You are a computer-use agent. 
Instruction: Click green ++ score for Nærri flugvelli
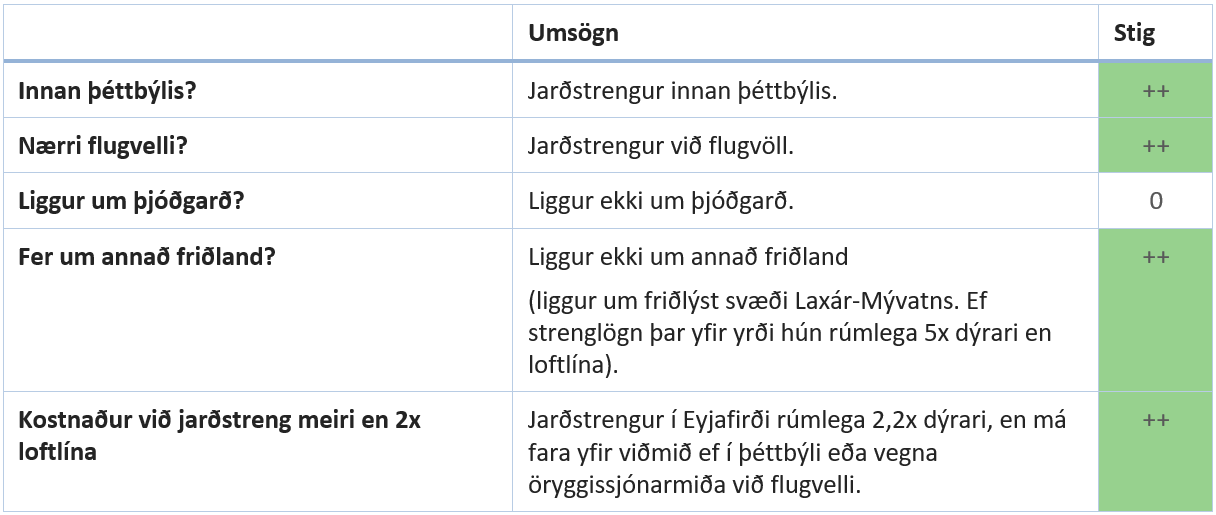pyautogui.click(x=1156, y=145)
